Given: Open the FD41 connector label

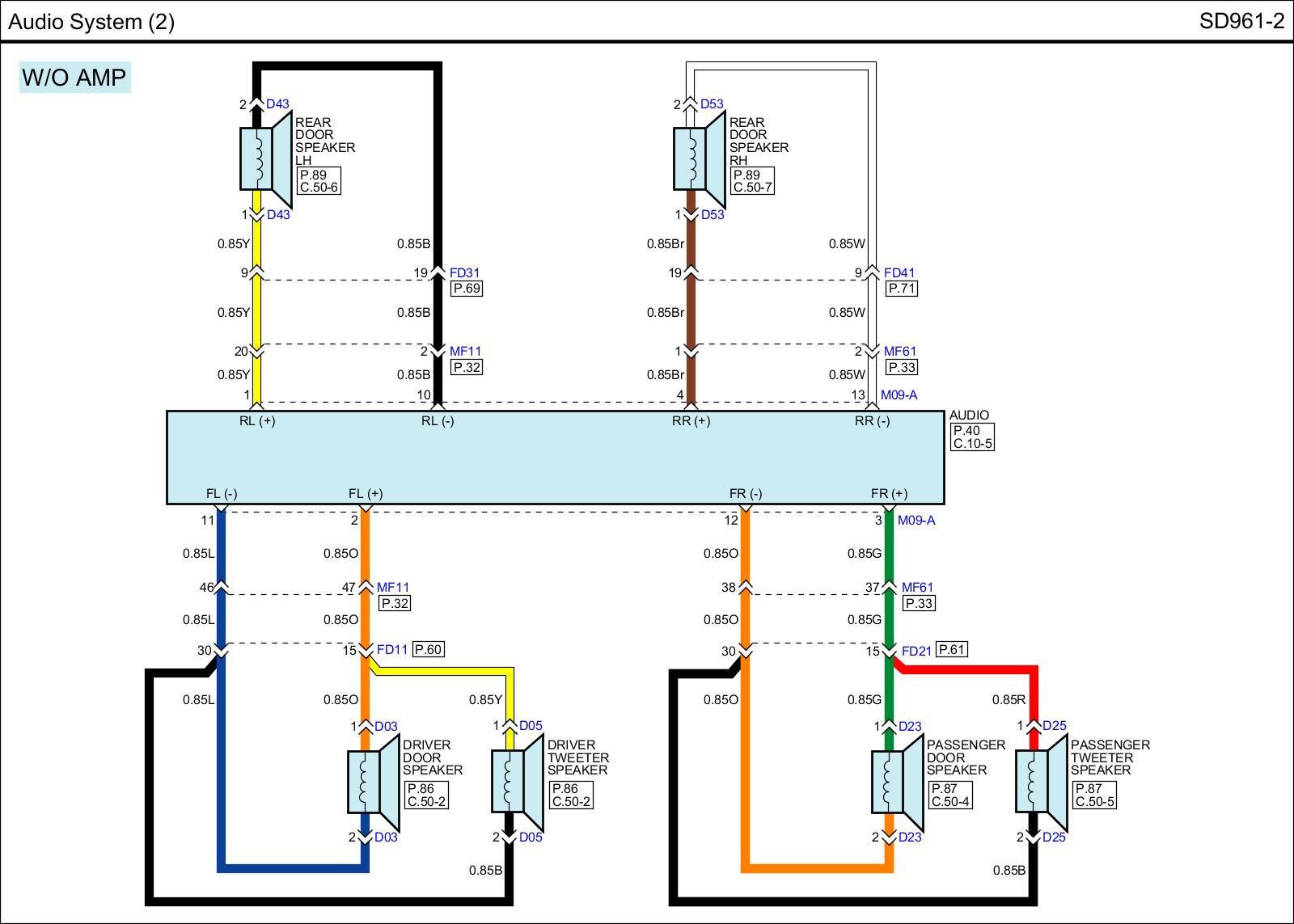Looking at the screenshot, I should 899,273.
